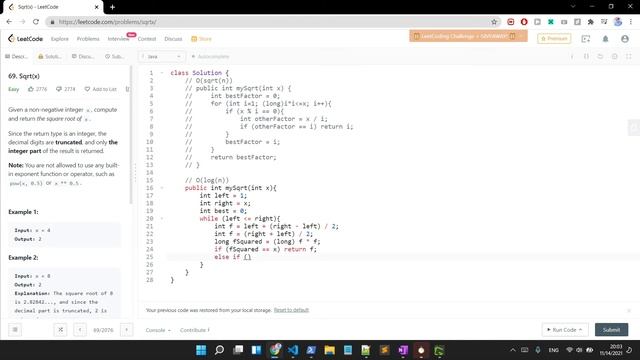Image resolution: width=640 pixels, height=360 pixels.
Task: Click the Reset to default link
Action: 291,310
